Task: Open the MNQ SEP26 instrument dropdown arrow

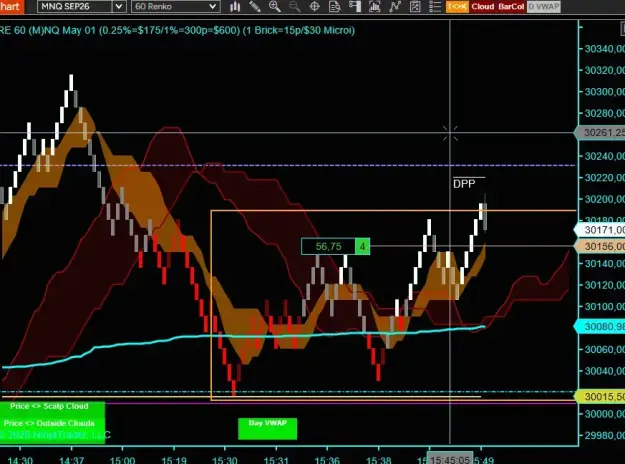Action: tap(119, 6)
